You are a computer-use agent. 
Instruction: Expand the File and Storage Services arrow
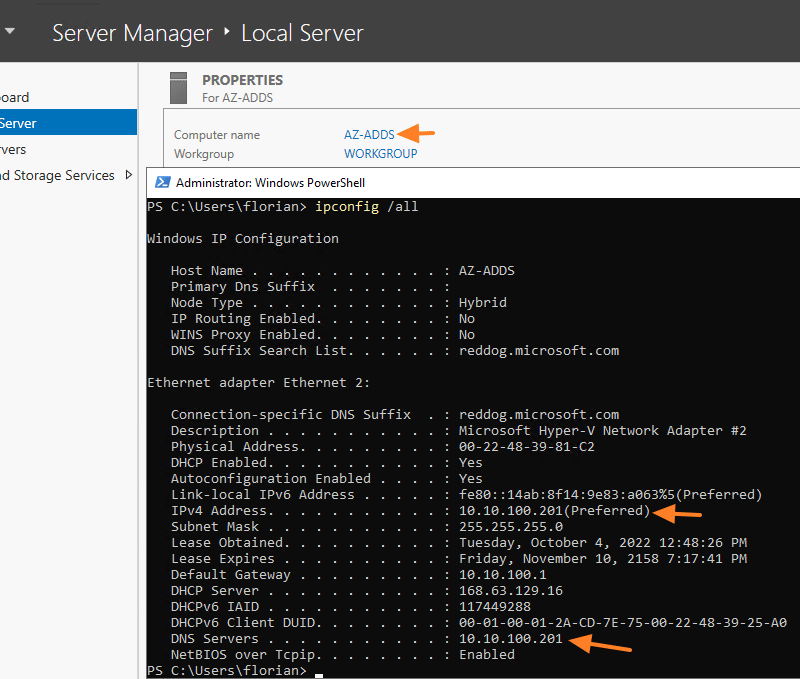[128, 175]
